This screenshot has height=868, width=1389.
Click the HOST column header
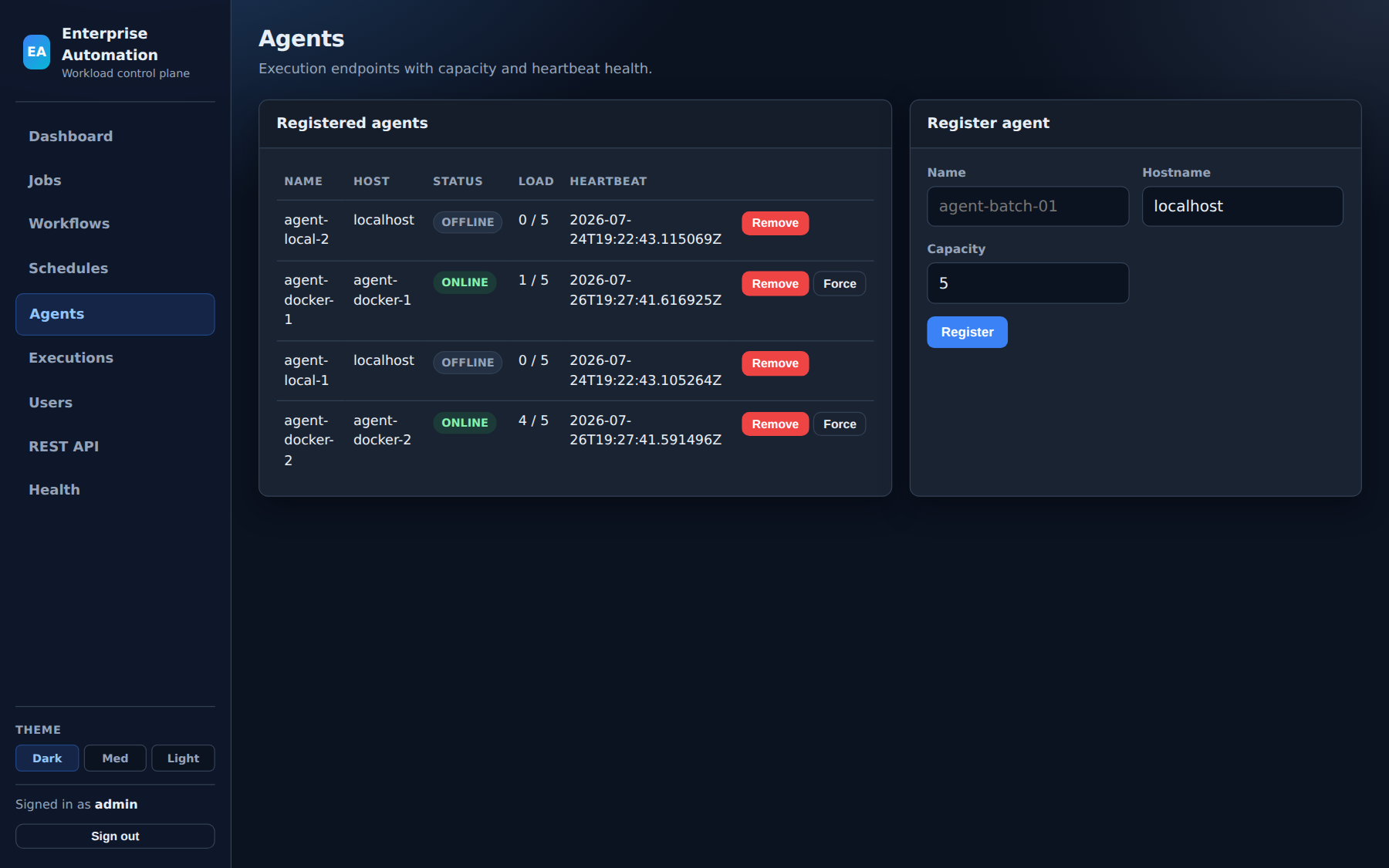[371, 181]
